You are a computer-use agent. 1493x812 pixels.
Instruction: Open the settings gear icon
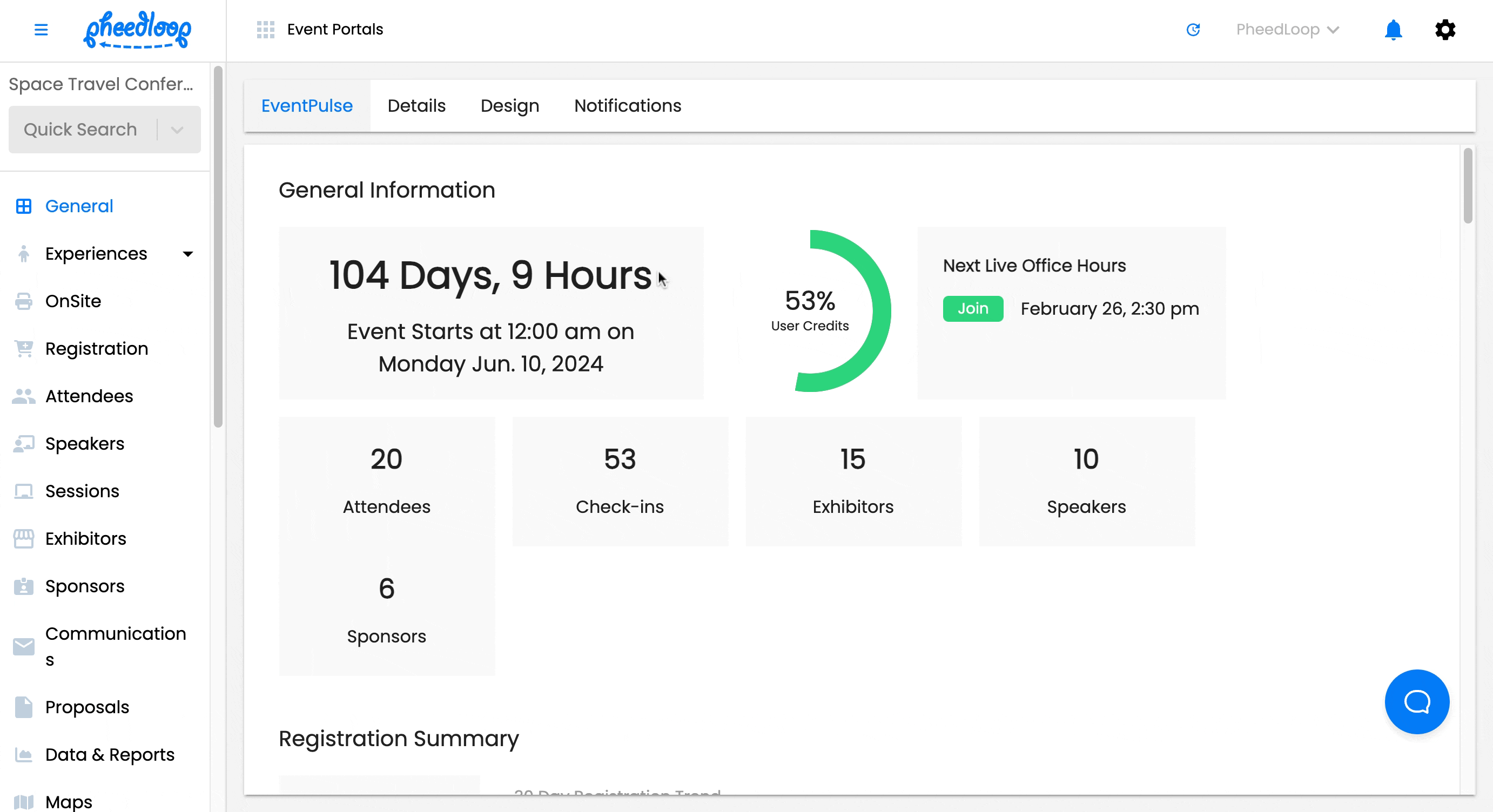[1445, 30]
